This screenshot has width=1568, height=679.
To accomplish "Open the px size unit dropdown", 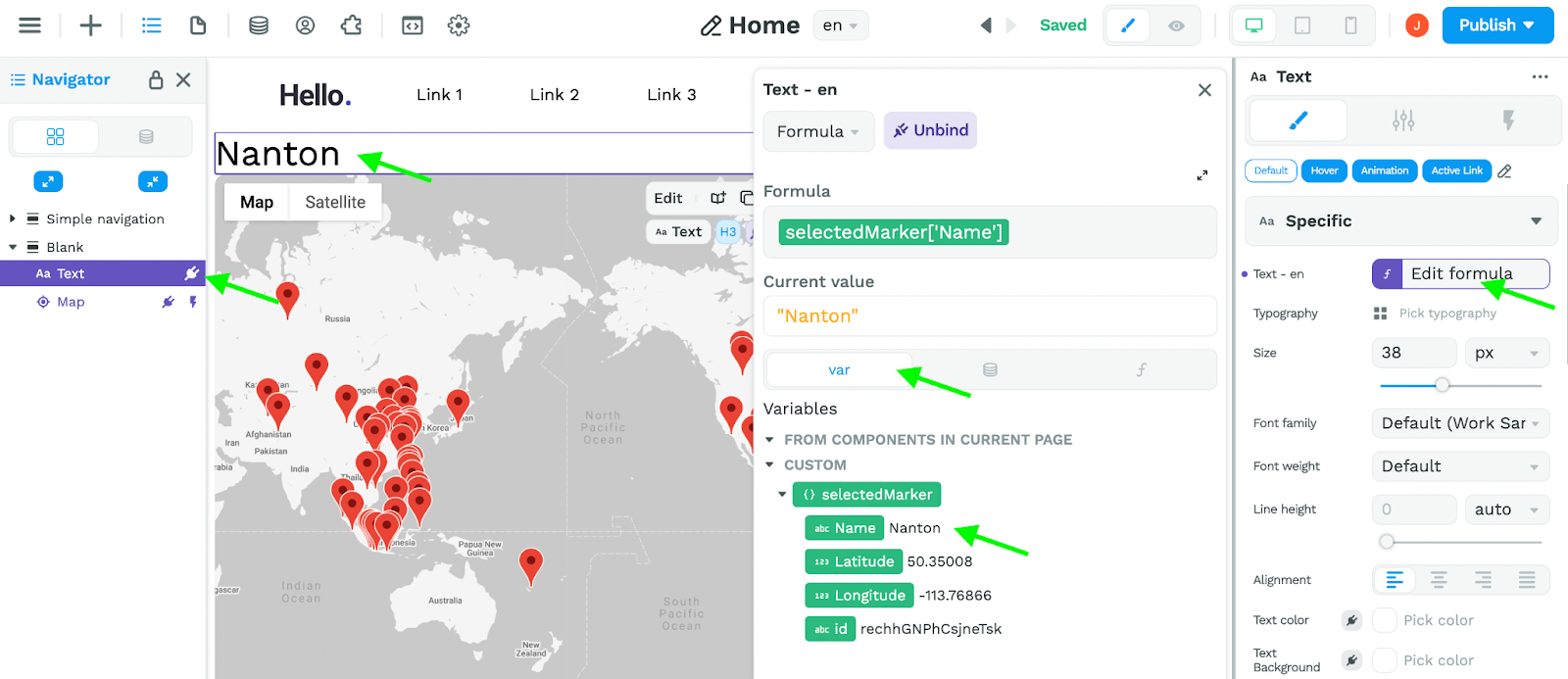I will pos(1507,353).
